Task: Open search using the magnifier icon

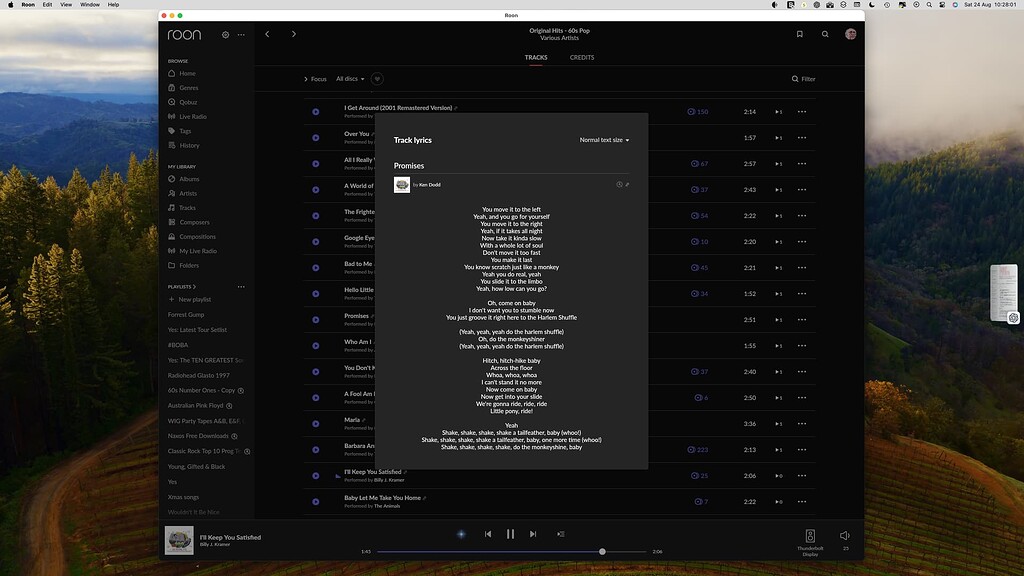Action: 825,34
